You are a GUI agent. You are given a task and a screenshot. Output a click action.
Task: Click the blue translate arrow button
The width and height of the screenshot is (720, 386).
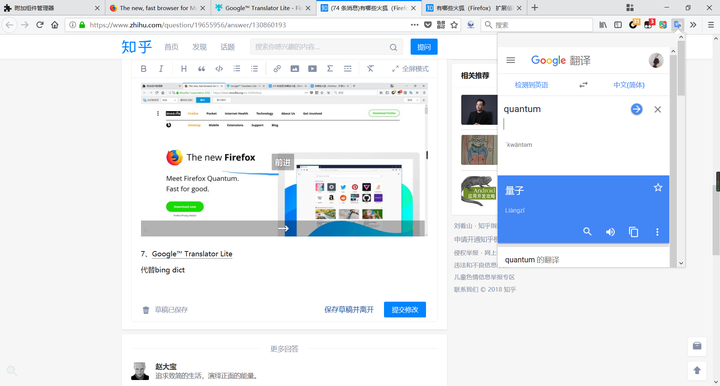tap(636, 109)
